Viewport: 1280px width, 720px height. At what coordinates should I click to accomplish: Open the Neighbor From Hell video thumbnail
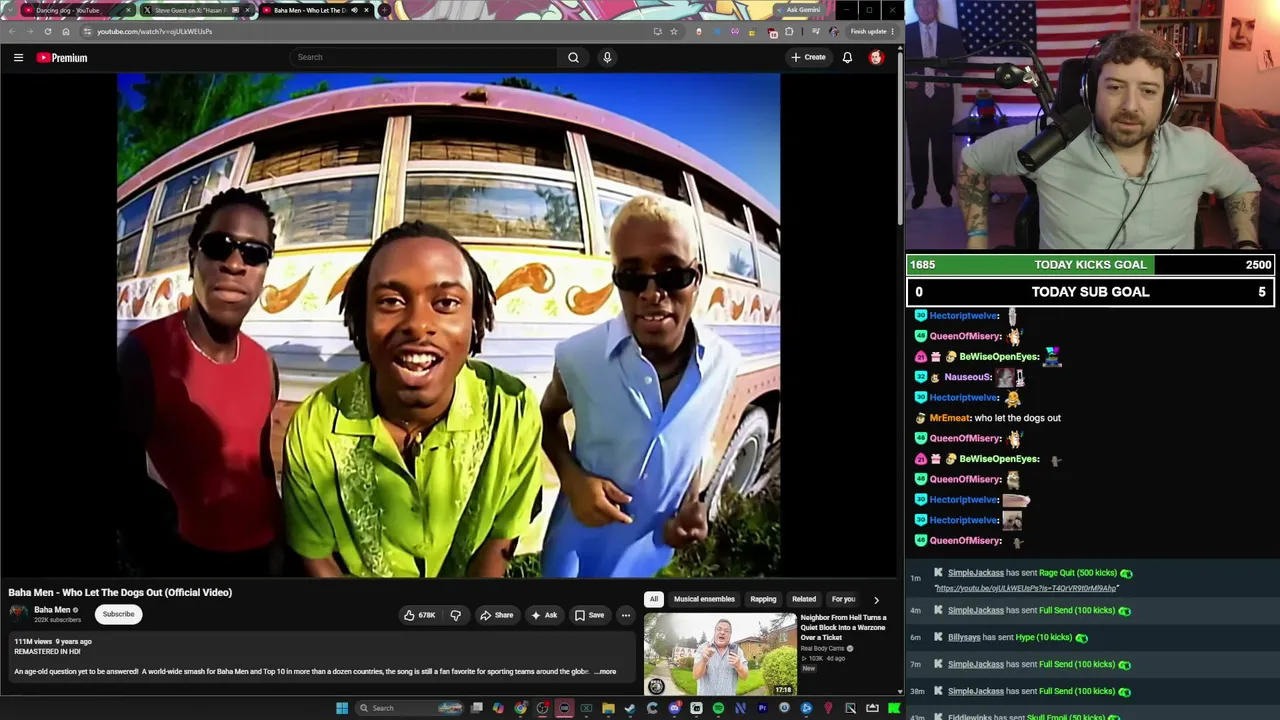click(720, 654)
